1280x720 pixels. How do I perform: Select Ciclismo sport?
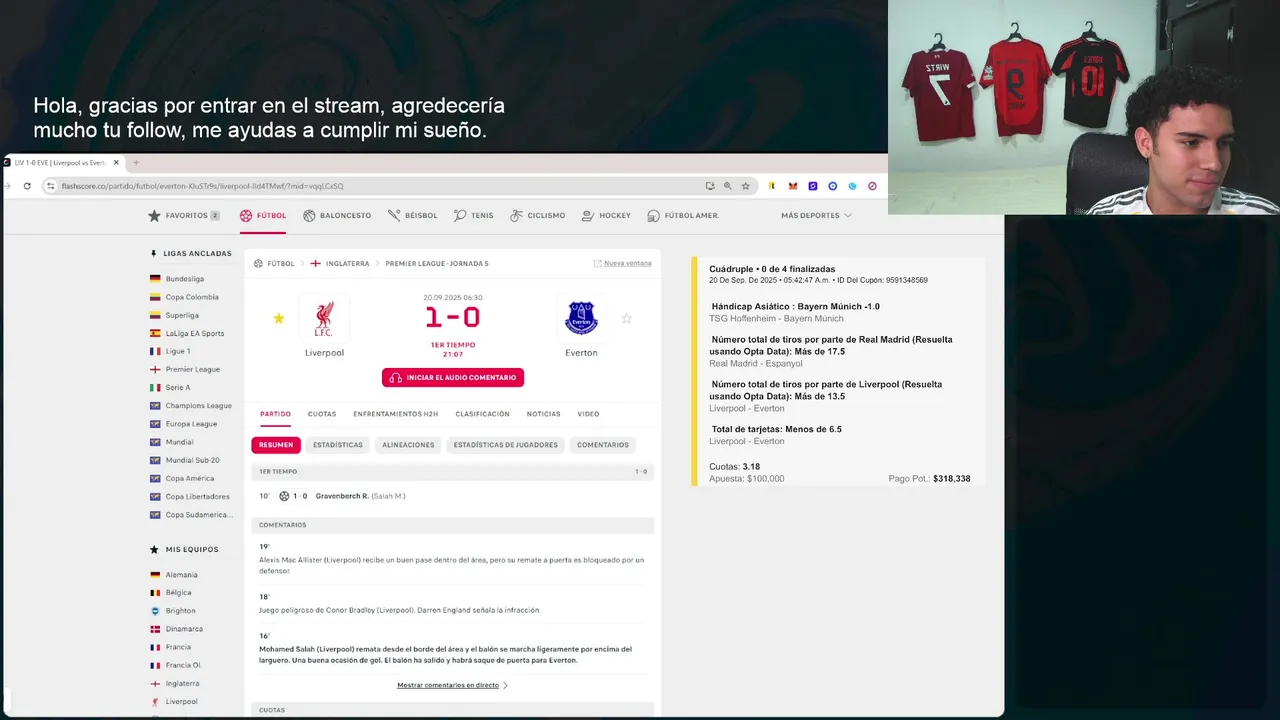(537, 215)
